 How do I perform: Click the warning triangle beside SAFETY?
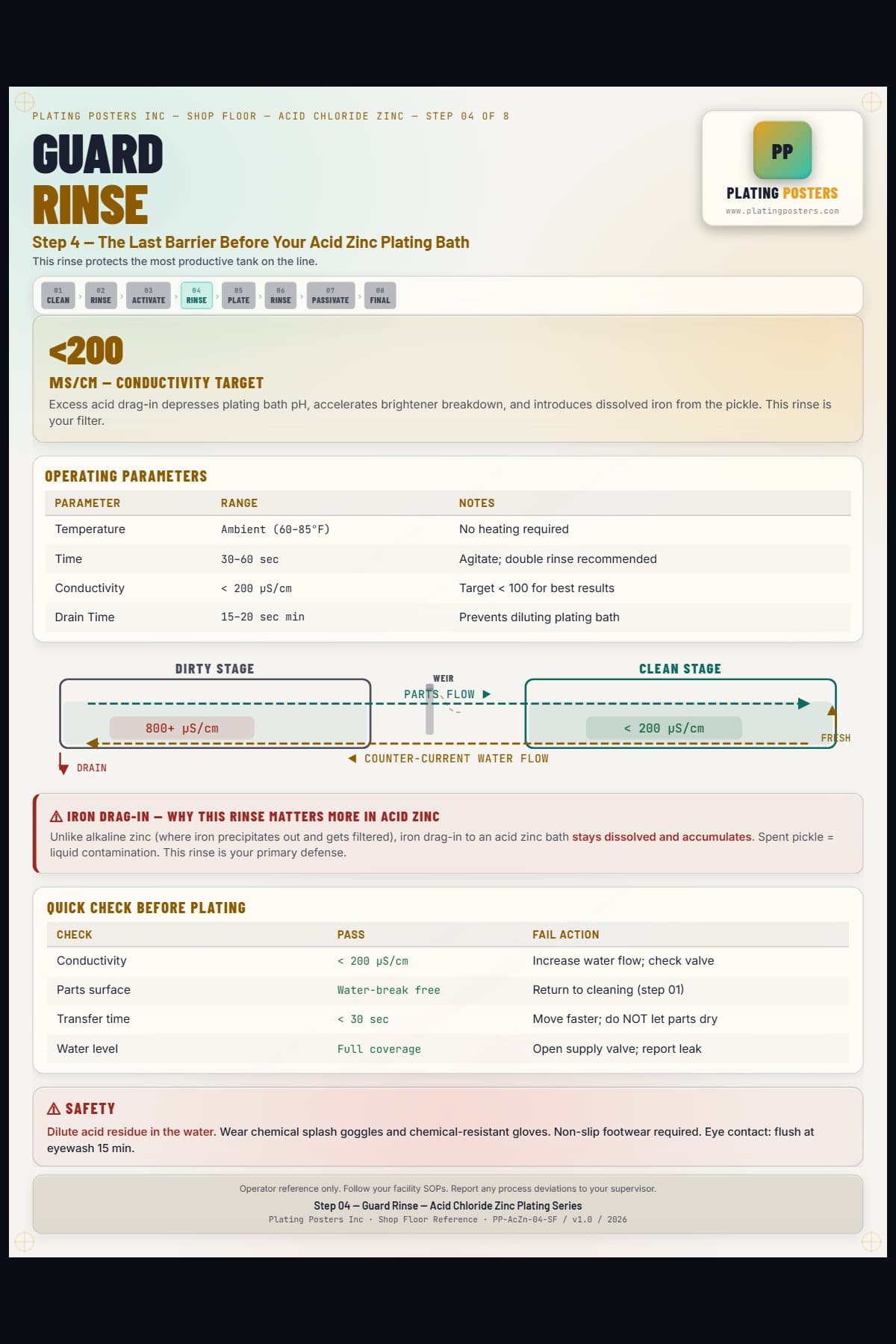pos(54,1108)
